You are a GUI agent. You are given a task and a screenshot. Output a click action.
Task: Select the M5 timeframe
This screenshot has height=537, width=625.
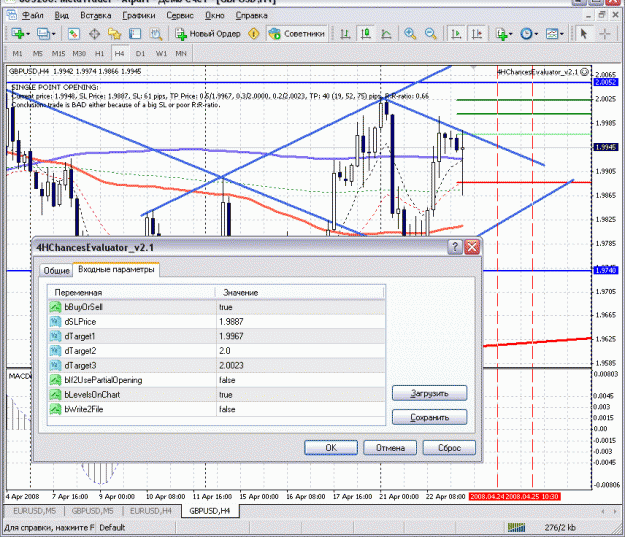pyautogui.click(x=38, y=53)
